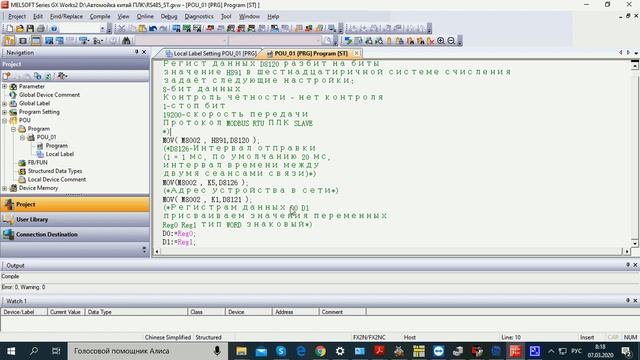The image size is (640, 360).
Task: Select Local Device Comment in the tree
Action: pos(57,180)
